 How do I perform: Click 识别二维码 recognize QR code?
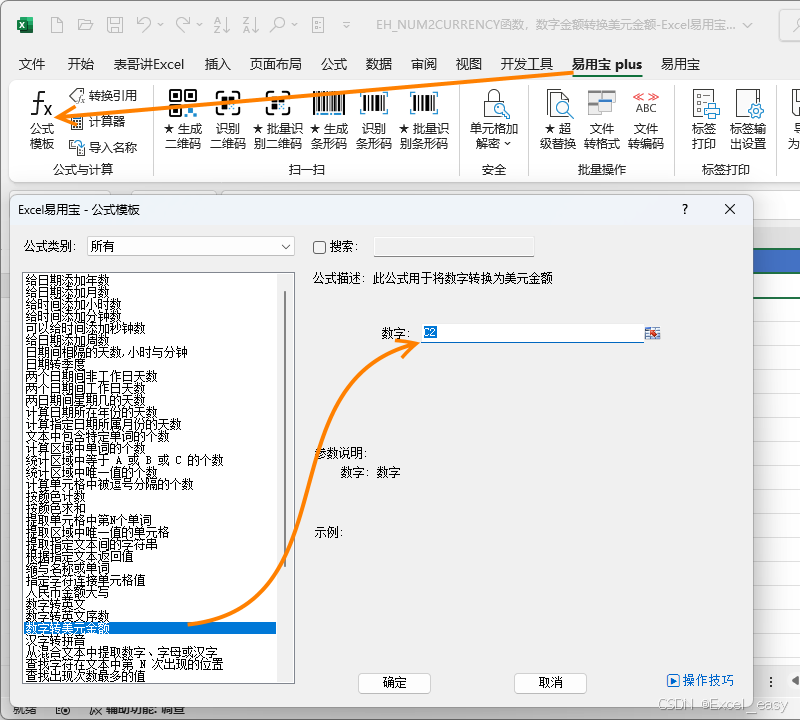[228, 120]
